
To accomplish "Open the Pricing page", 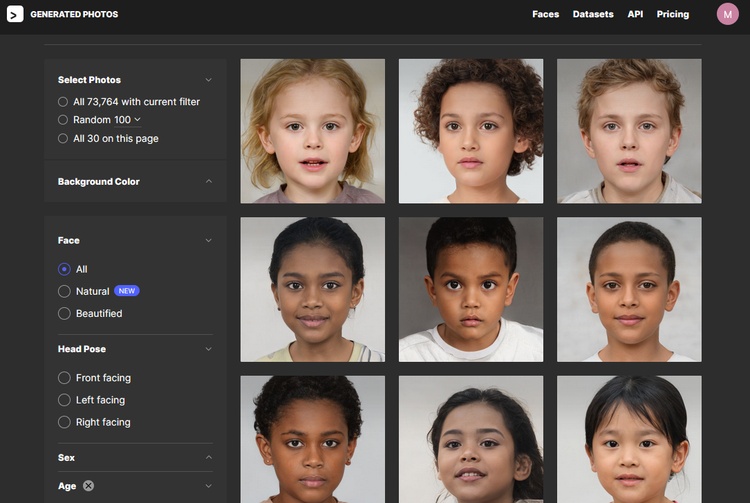I will coord(672,14).
